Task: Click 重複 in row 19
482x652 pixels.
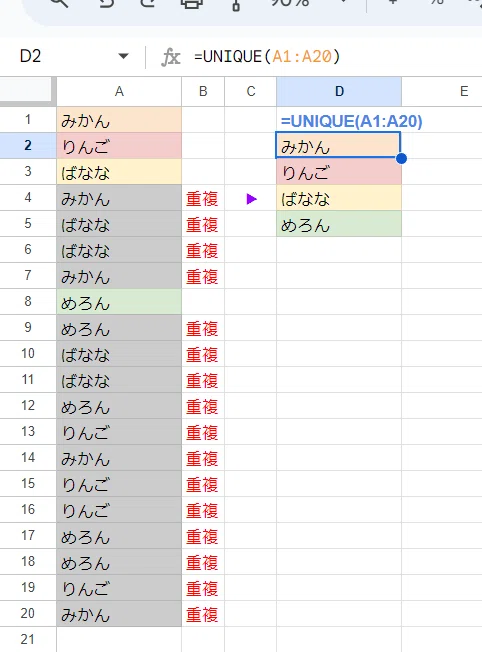Action: pos(202,589)
